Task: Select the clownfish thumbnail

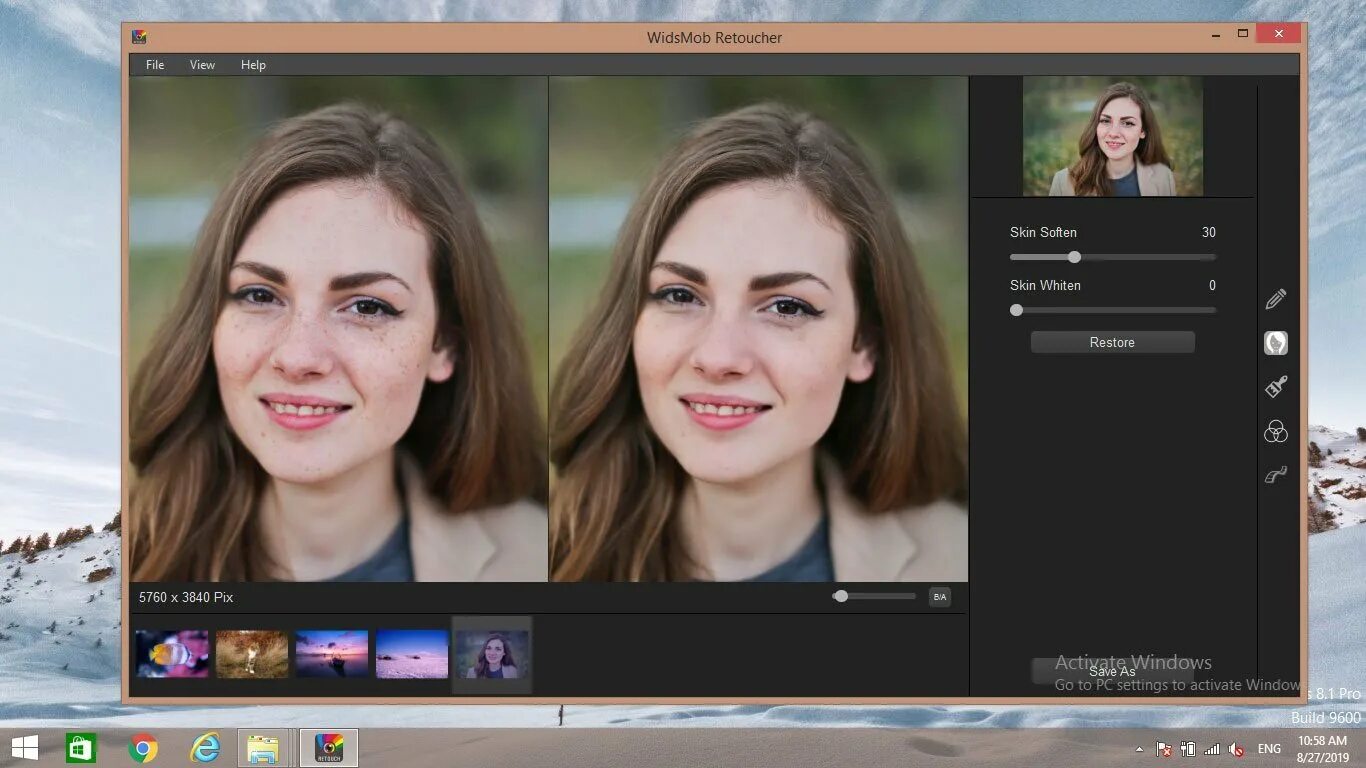Action: (x=172, y=654)
